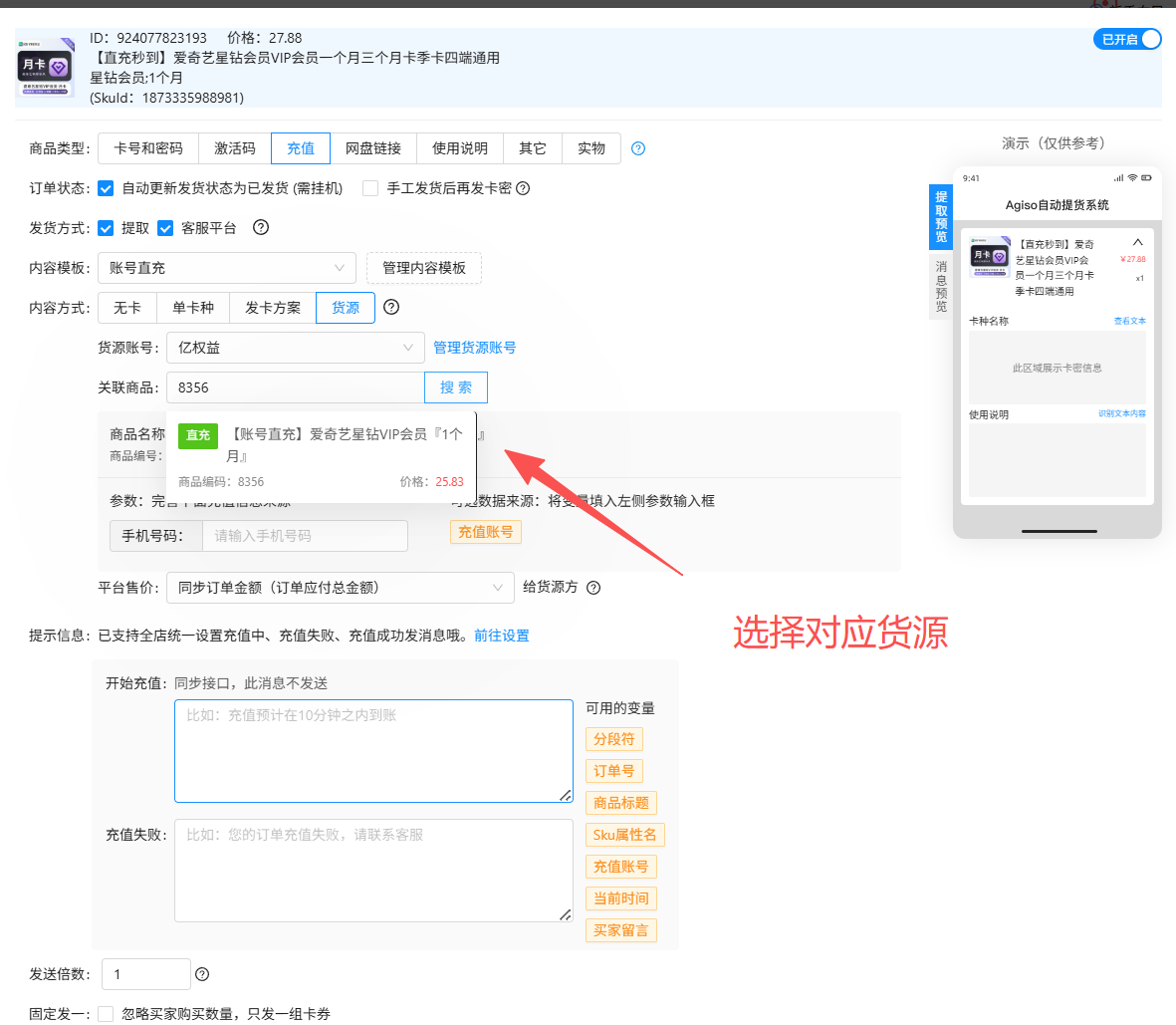Collapse product card chevron in preview phone
This screenshot has height=1025, width=1176.
tap(1138, 242)
